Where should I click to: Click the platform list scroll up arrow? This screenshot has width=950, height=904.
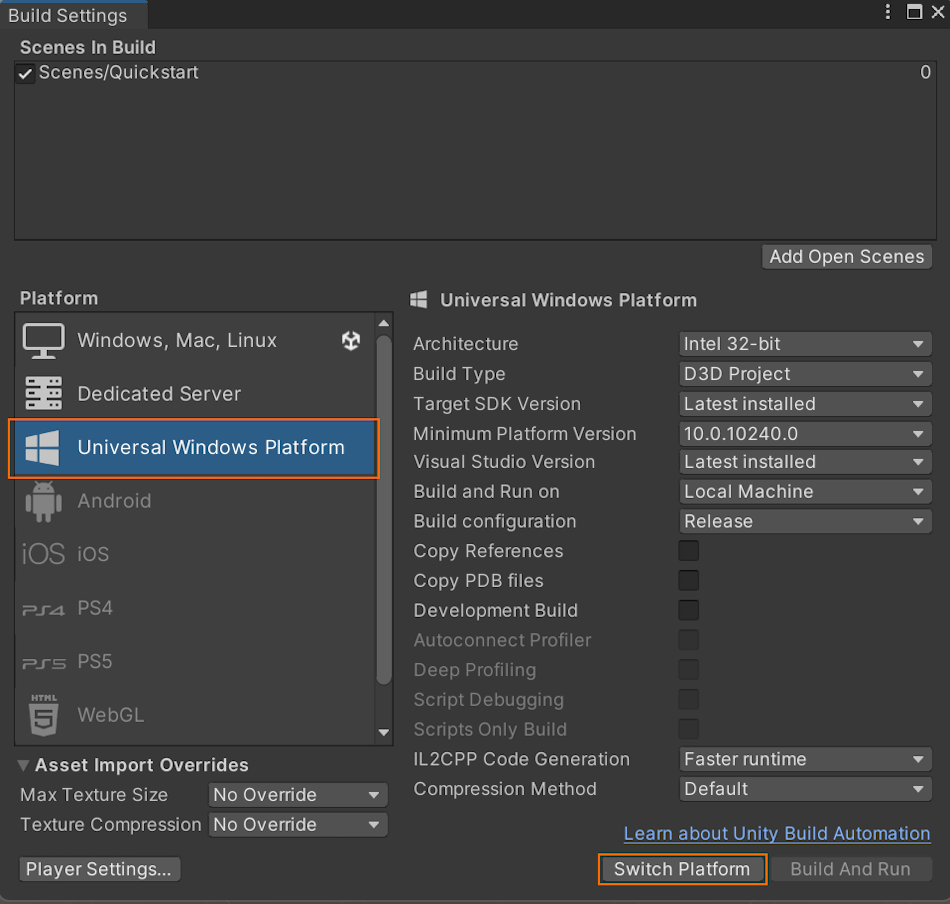click(384, 324)
